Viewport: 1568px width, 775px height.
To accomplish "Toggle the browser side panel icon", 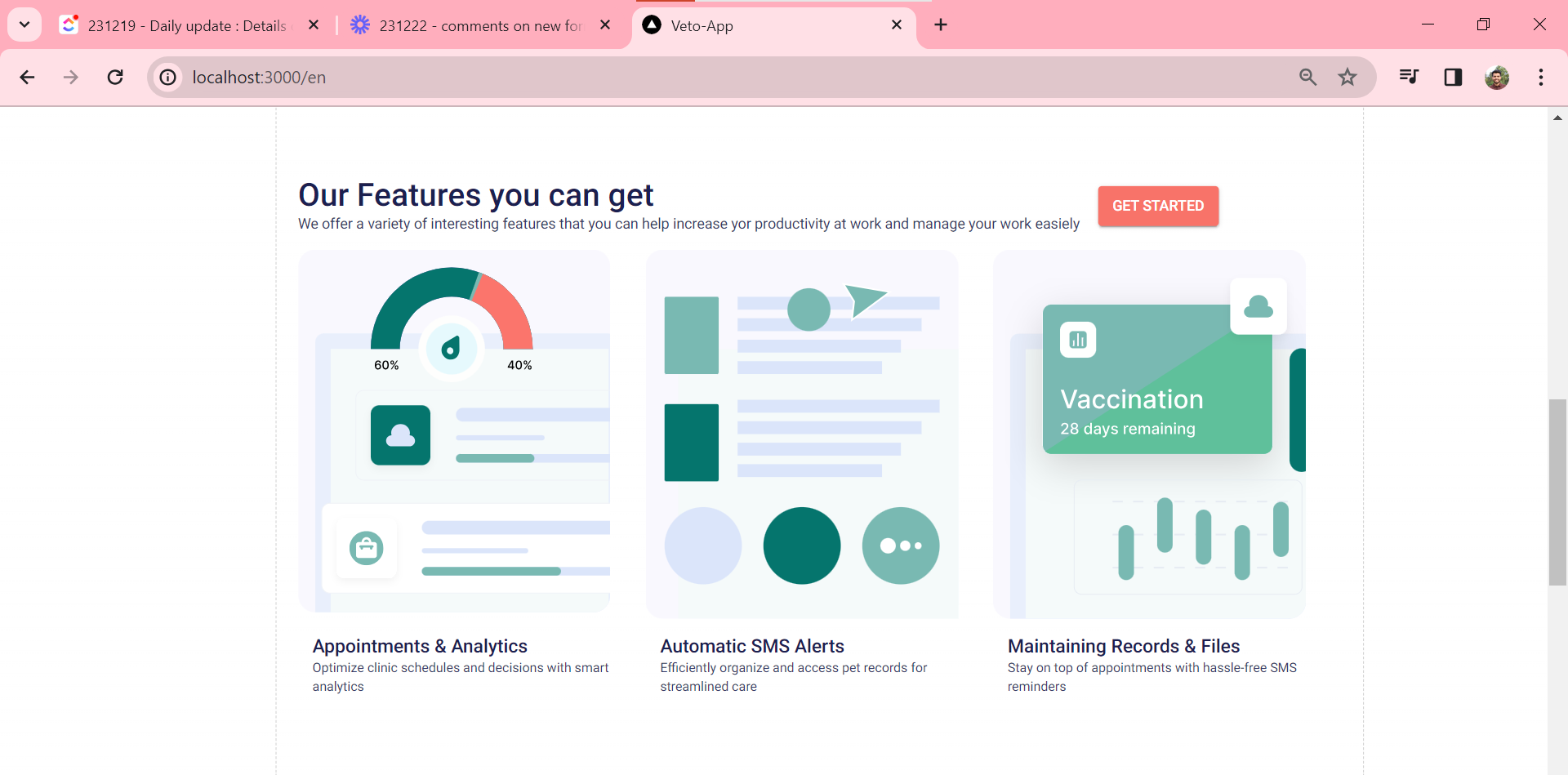I will coord(1453,77).
